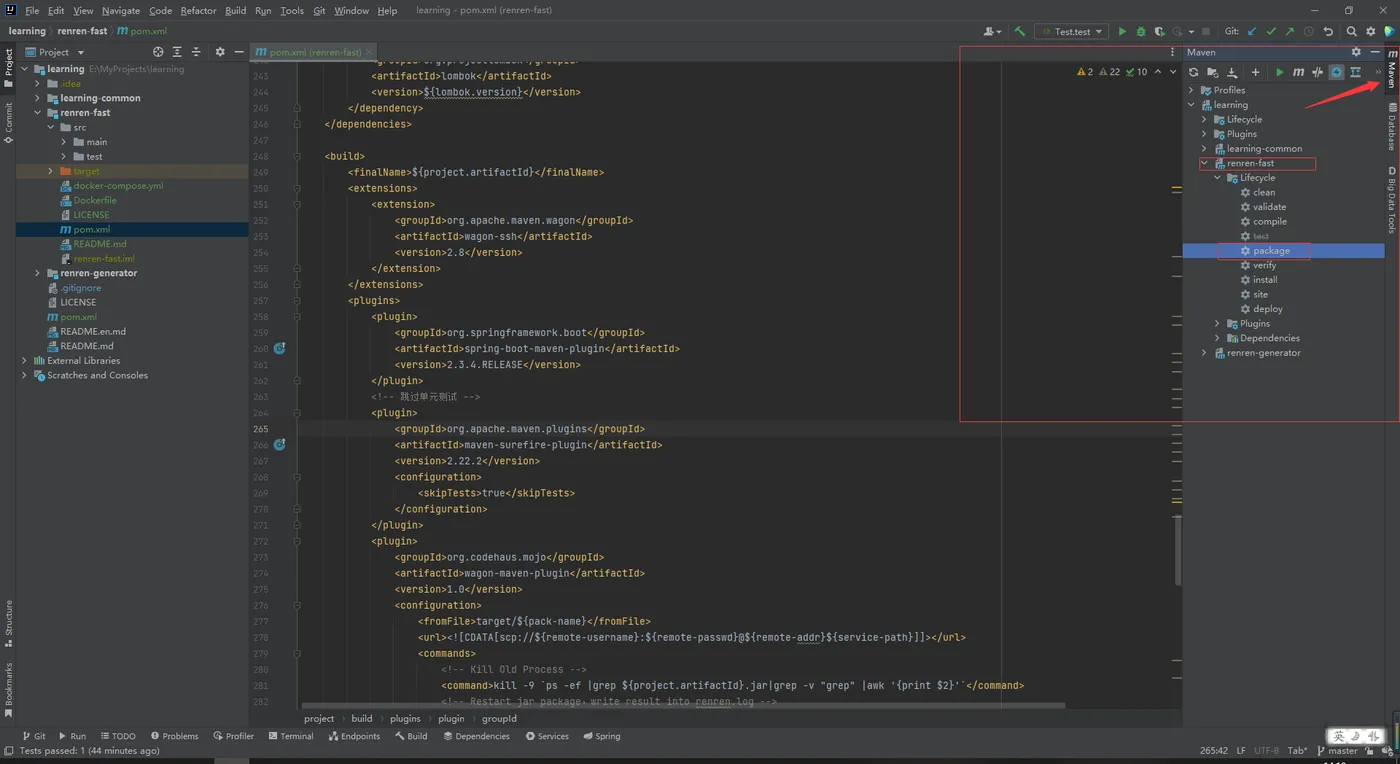Download sources and documentation in Maven
The height and width of the screenshot is (764, 1400).
[1232, 72]
